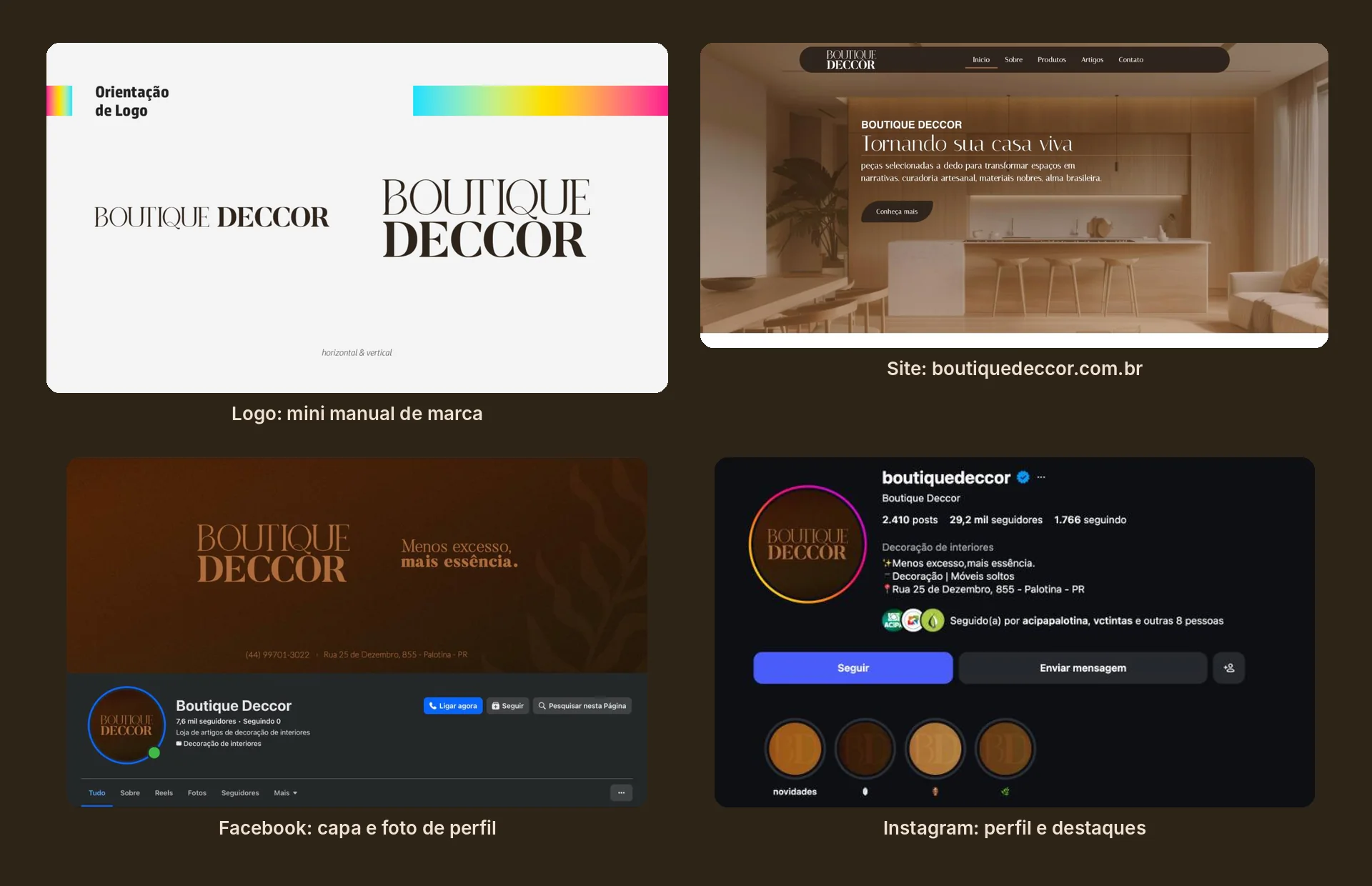
Task: Open the Fotos tab on Facebook page
Action: coord(197,793)
